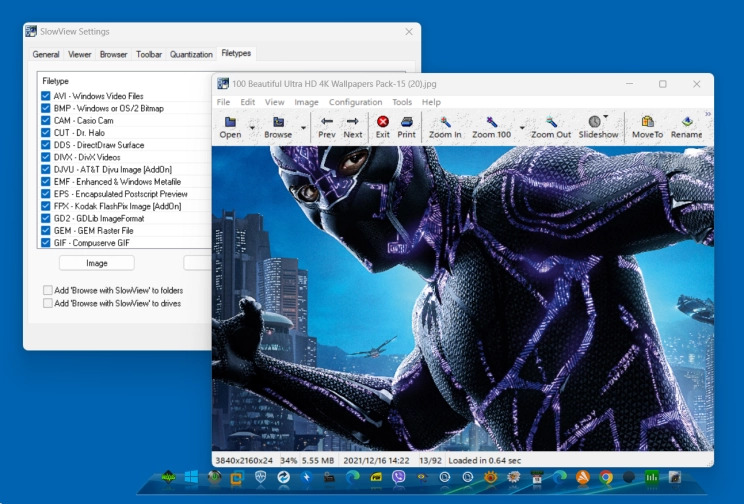Viewport: 744px width, 504px height.
Task: Enable Add 'Browse with SlowView' to drives
Action: (x=47, y=303)
